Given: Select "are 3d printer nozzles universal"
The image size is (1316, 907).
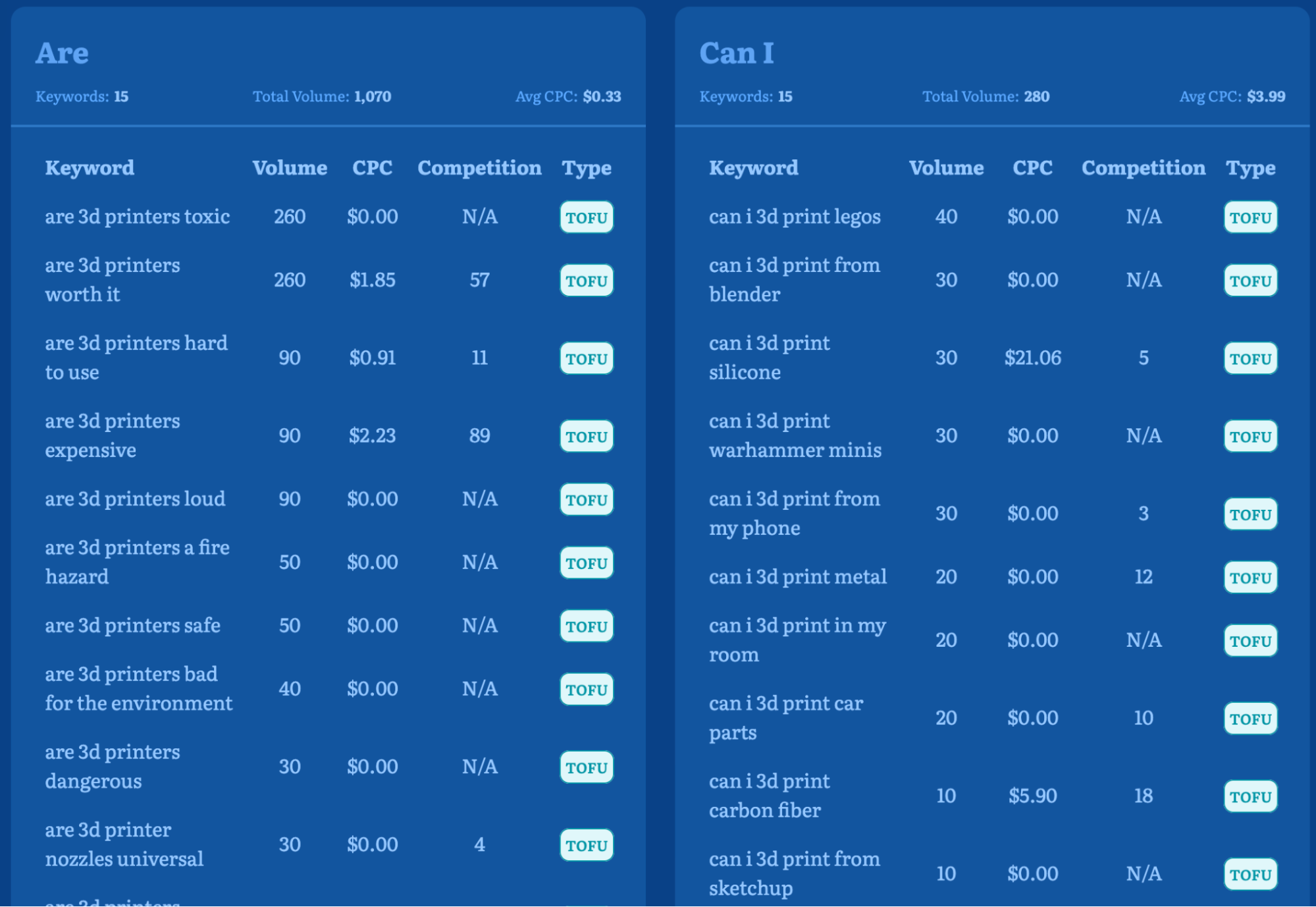Looking at the screenshot, I should click(x=124, y=844).
